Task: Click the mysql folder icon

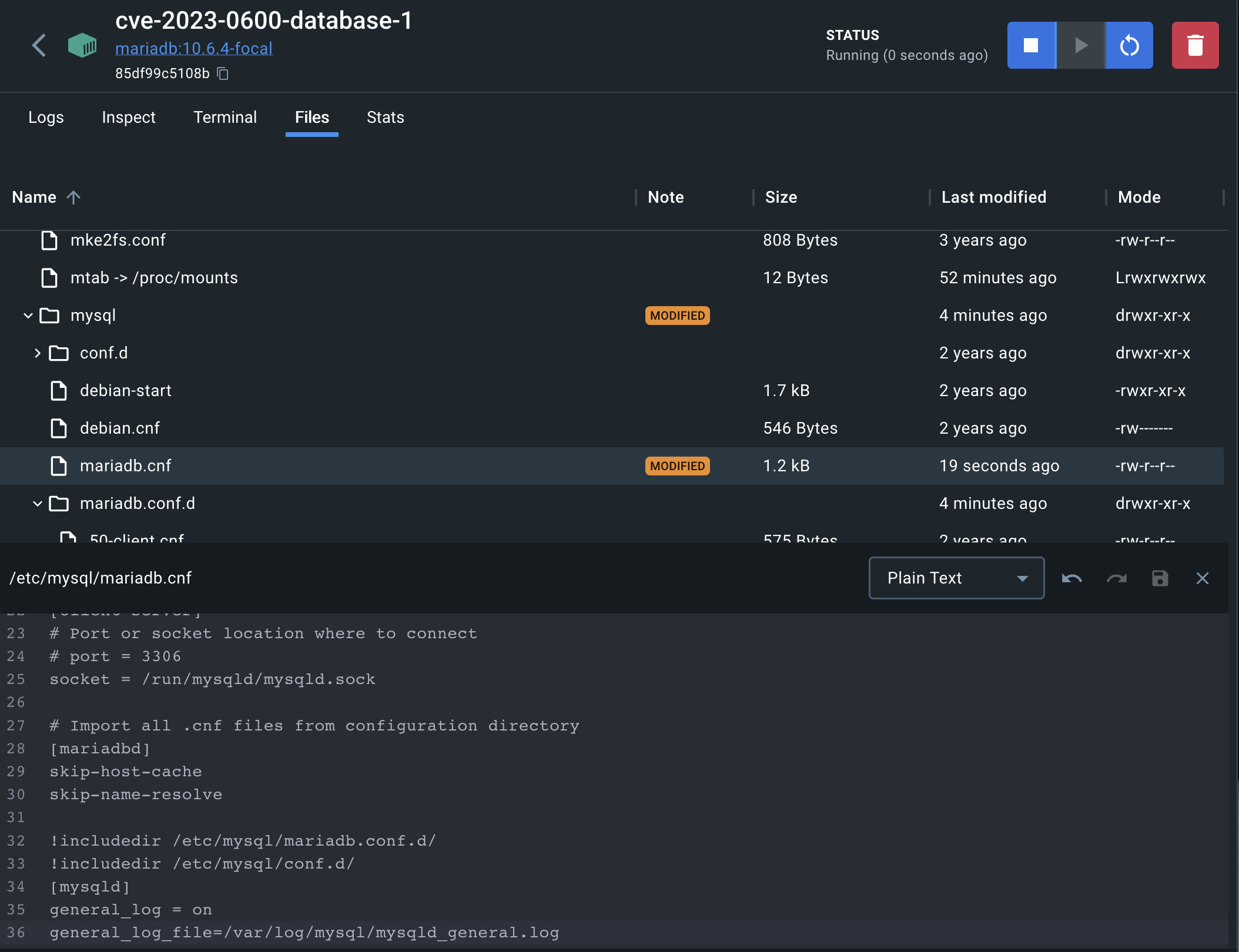Action: pos(49,316)
